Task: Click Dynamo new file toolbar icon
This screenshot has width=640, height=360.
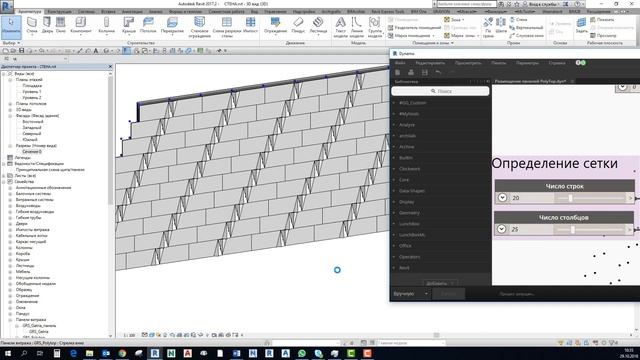Action: click(x=398, y=72)
